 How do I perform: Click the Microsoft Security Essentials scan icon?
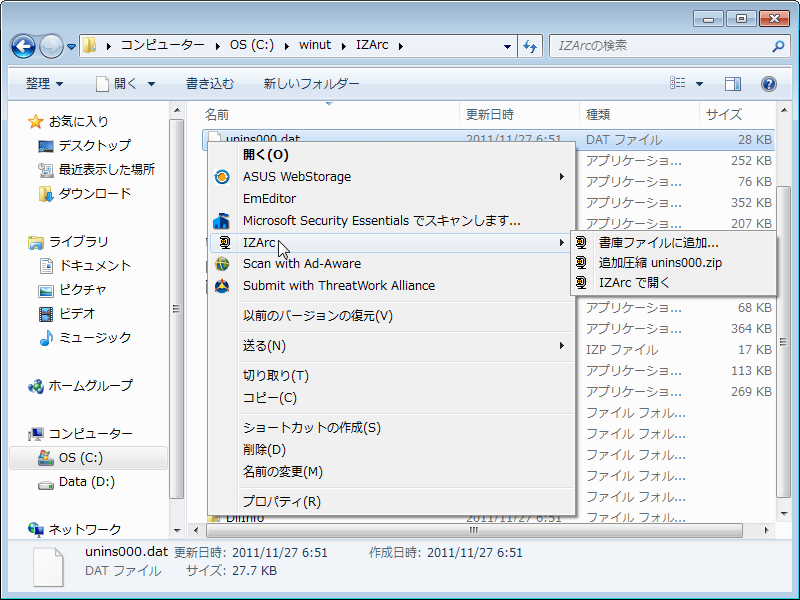coord(221,221)
